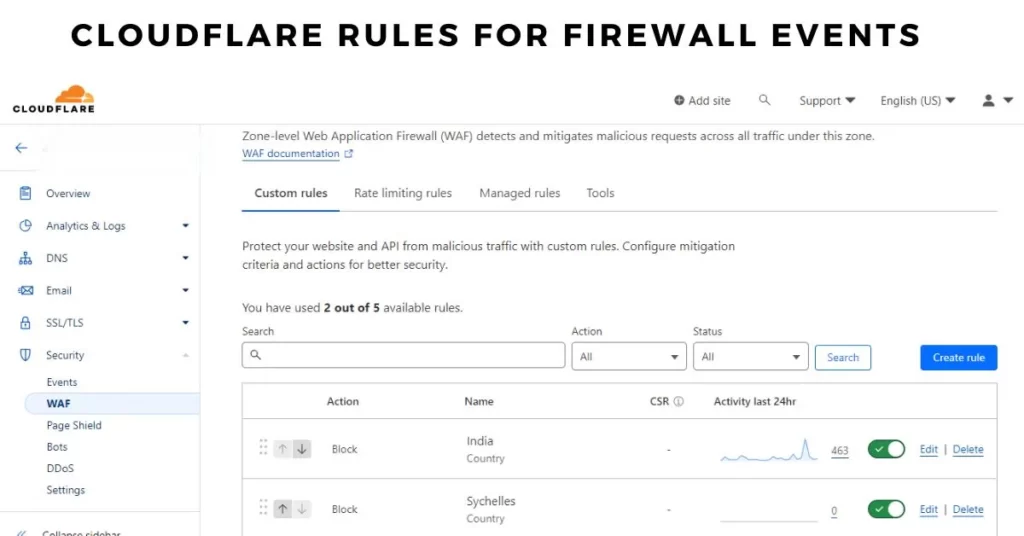Viewport: 1024px width, 536px height.
Task: Click the Sychelles rule name
Action: pyautogui.click(x=491, y=501)
